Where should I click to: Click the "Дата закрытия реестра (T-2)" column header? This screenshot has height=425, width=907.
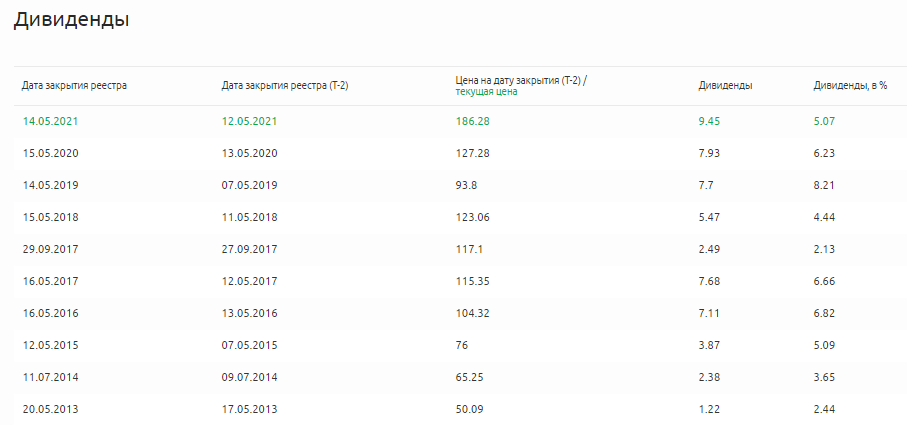tap(284, 86)
